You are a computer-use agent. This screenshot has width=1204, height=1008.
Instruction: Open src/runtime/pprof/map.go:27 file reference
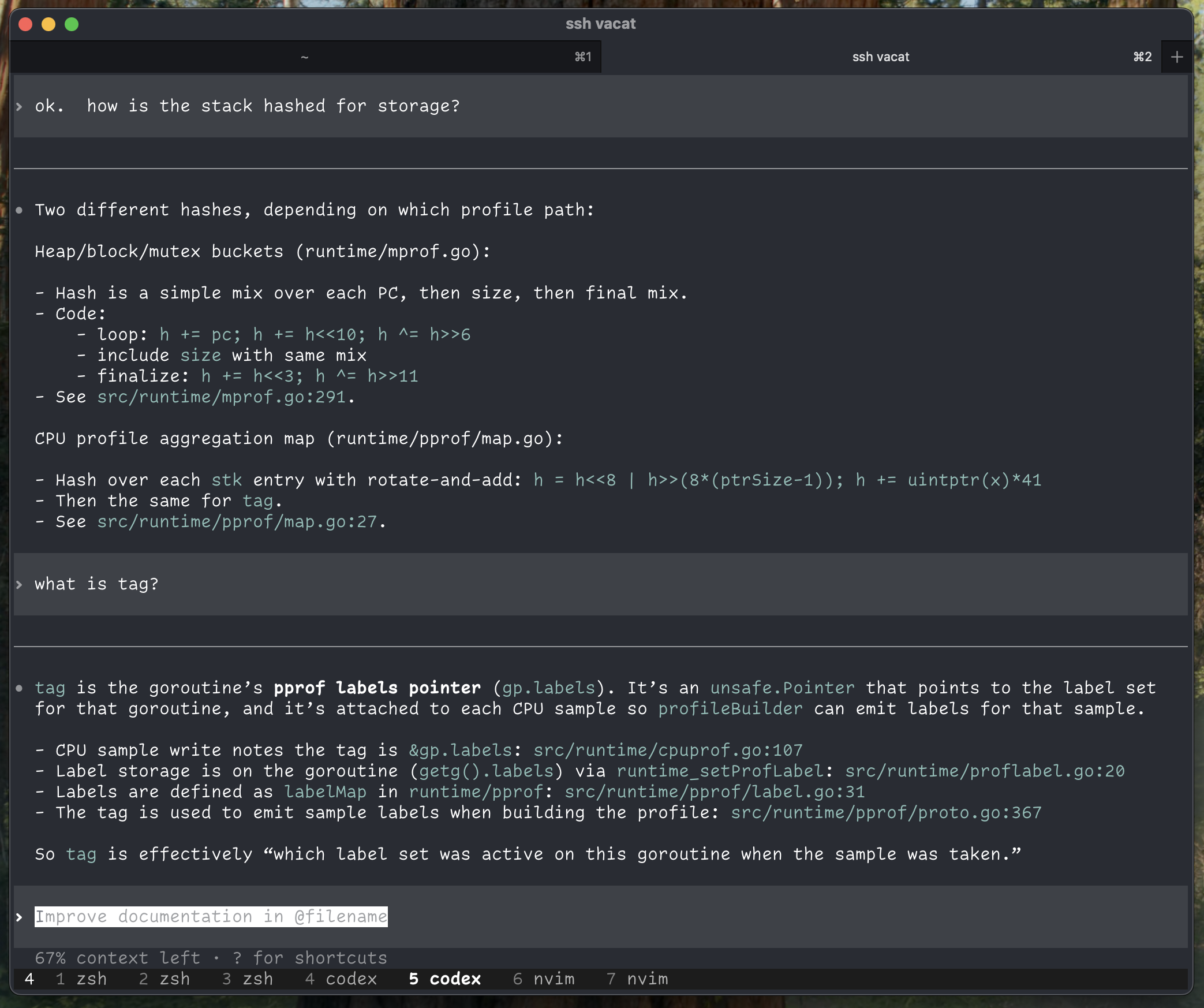coord(237,522)
